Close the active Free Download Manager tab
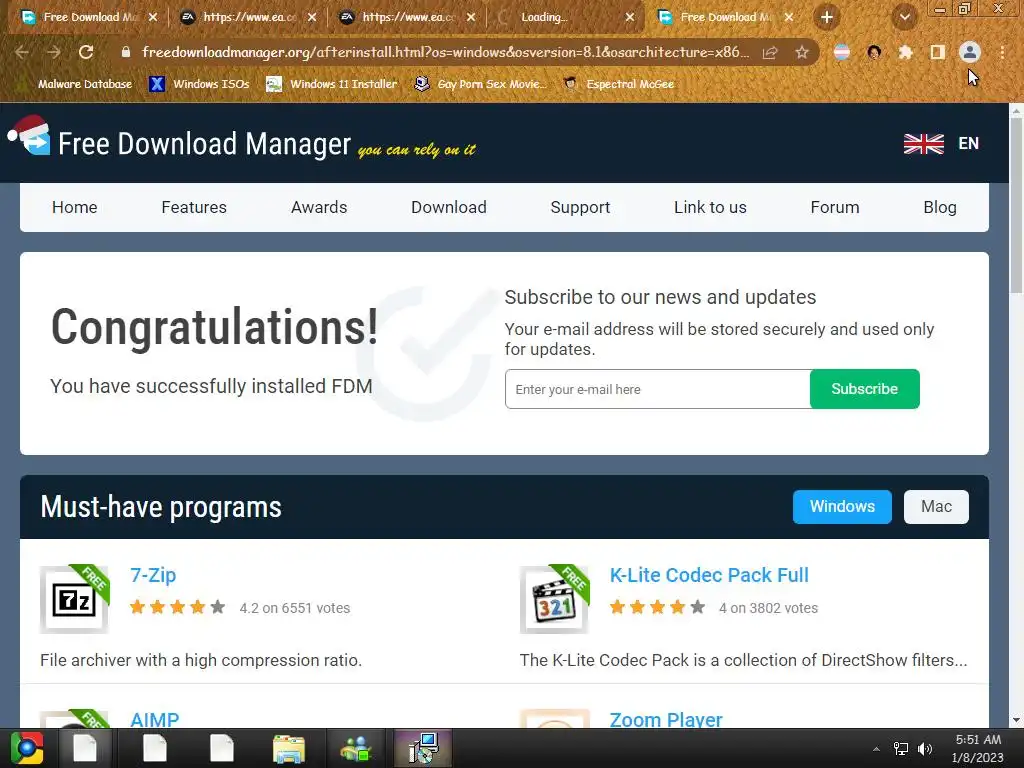Screen dimensions: 1024x768 tap(789, 17)
